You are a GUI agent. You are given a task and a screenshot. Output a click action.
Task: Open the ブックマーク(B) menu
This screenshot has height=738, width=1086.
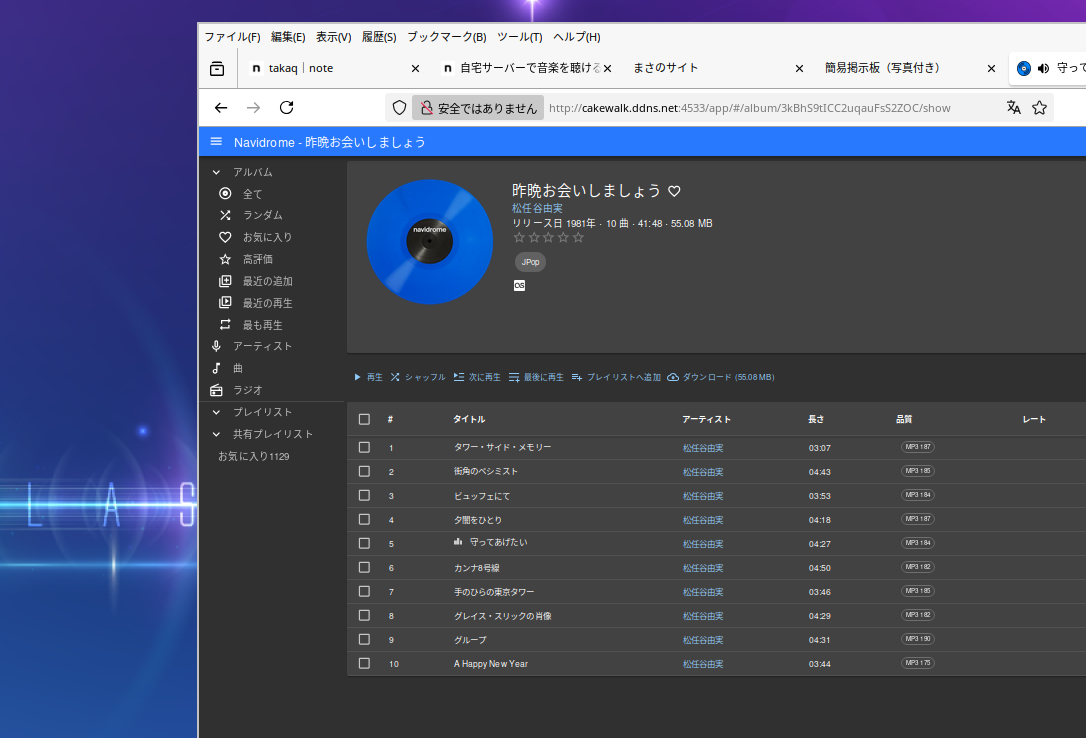[446, 37]
